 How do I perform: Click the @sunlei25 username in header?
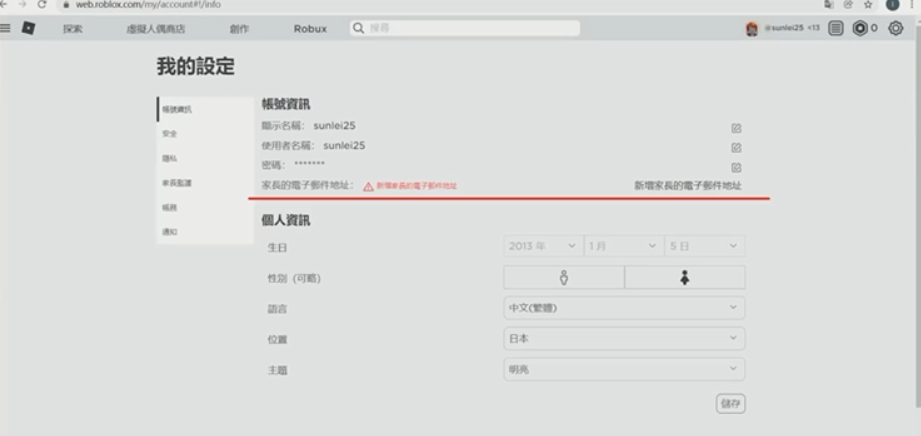[x=784, y=28]
